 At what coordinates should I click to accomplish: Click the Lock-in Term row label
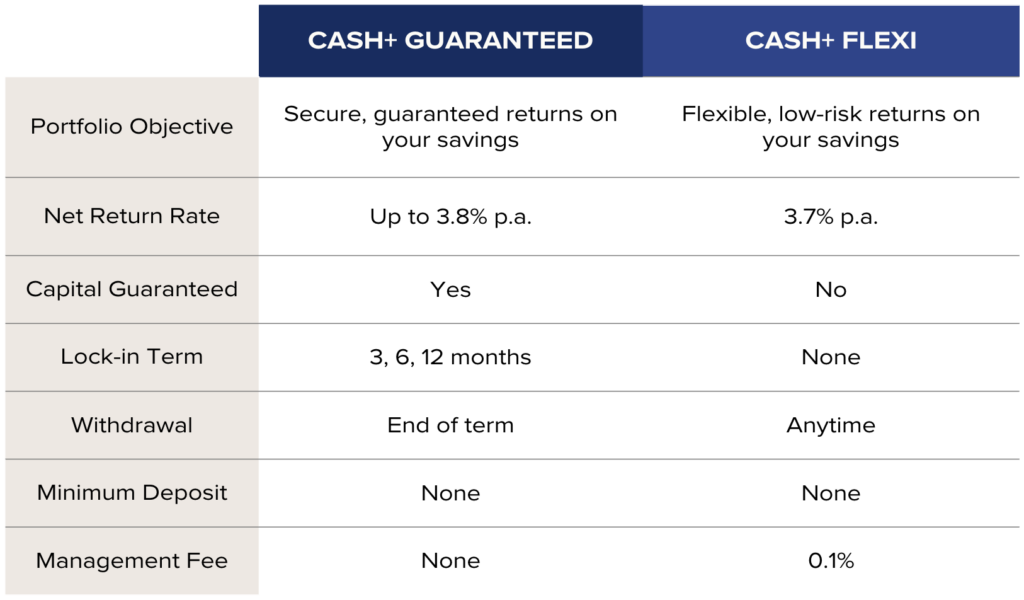(132, 356)
